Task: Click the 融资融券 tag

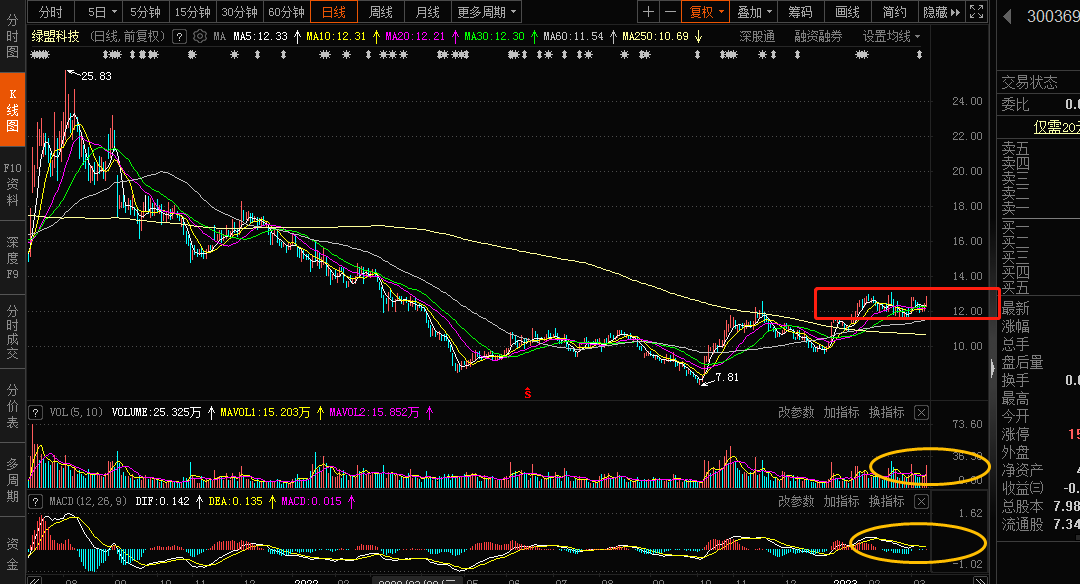Action: point(818,36)
